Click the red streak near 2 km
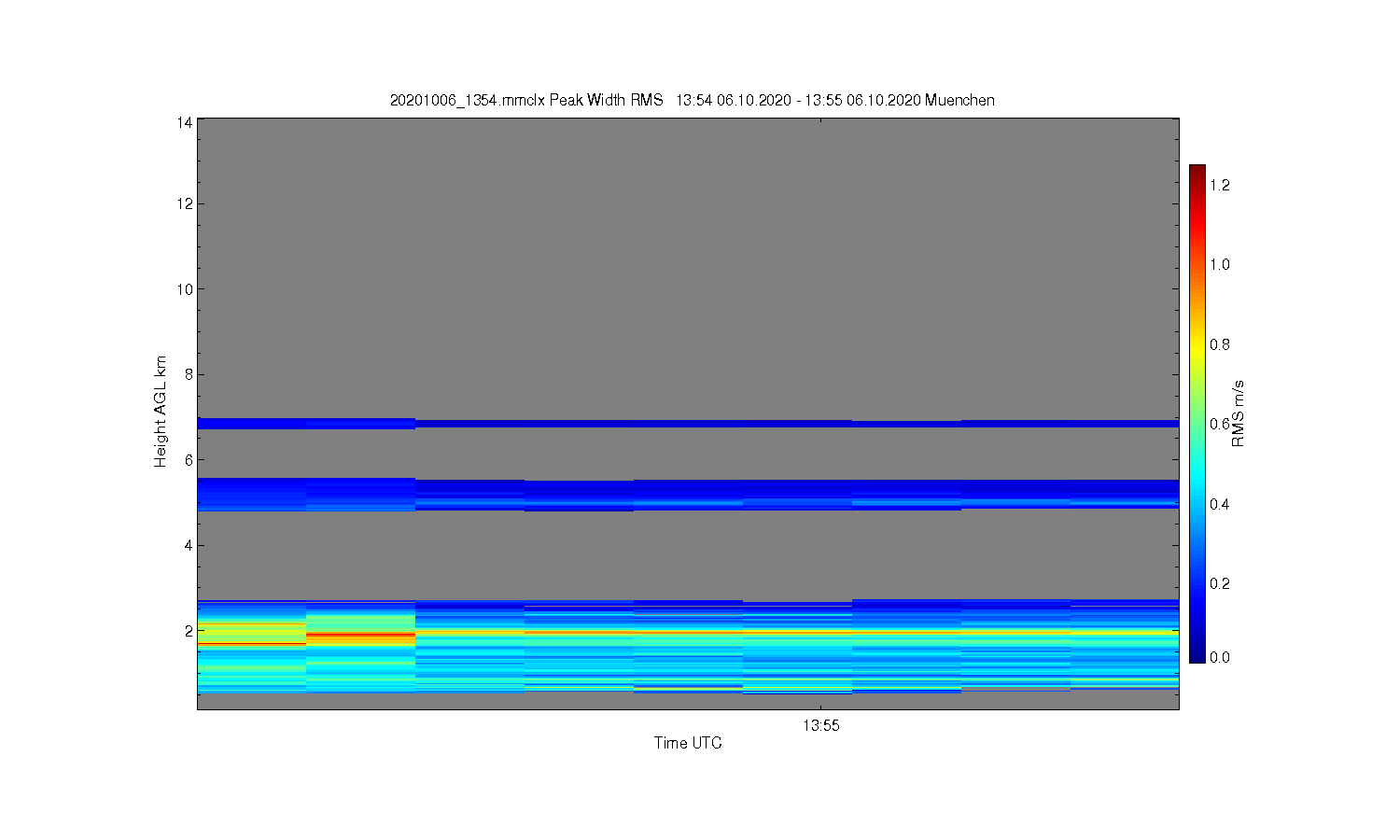Screen dimensions: 1400x840 pyautogui.click(x=360, y=635)
